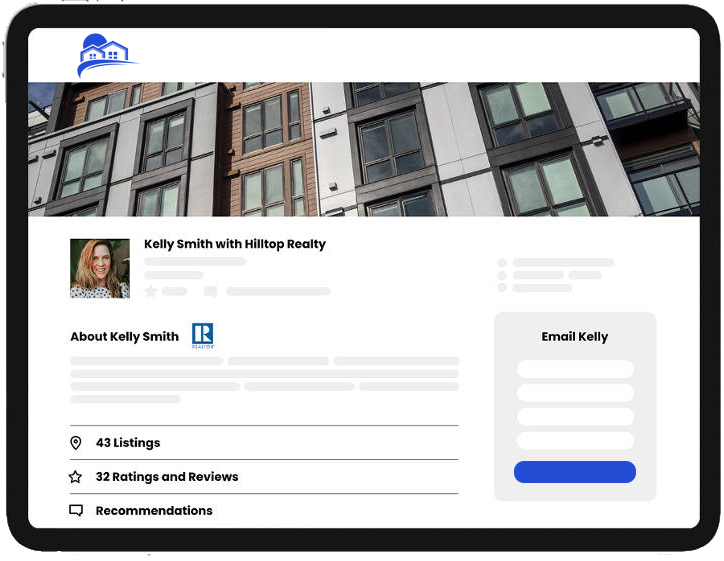The image size is (724, 561).
Task: Click the small comment icon beneath agent name
Action: click(x=210, y=292)
